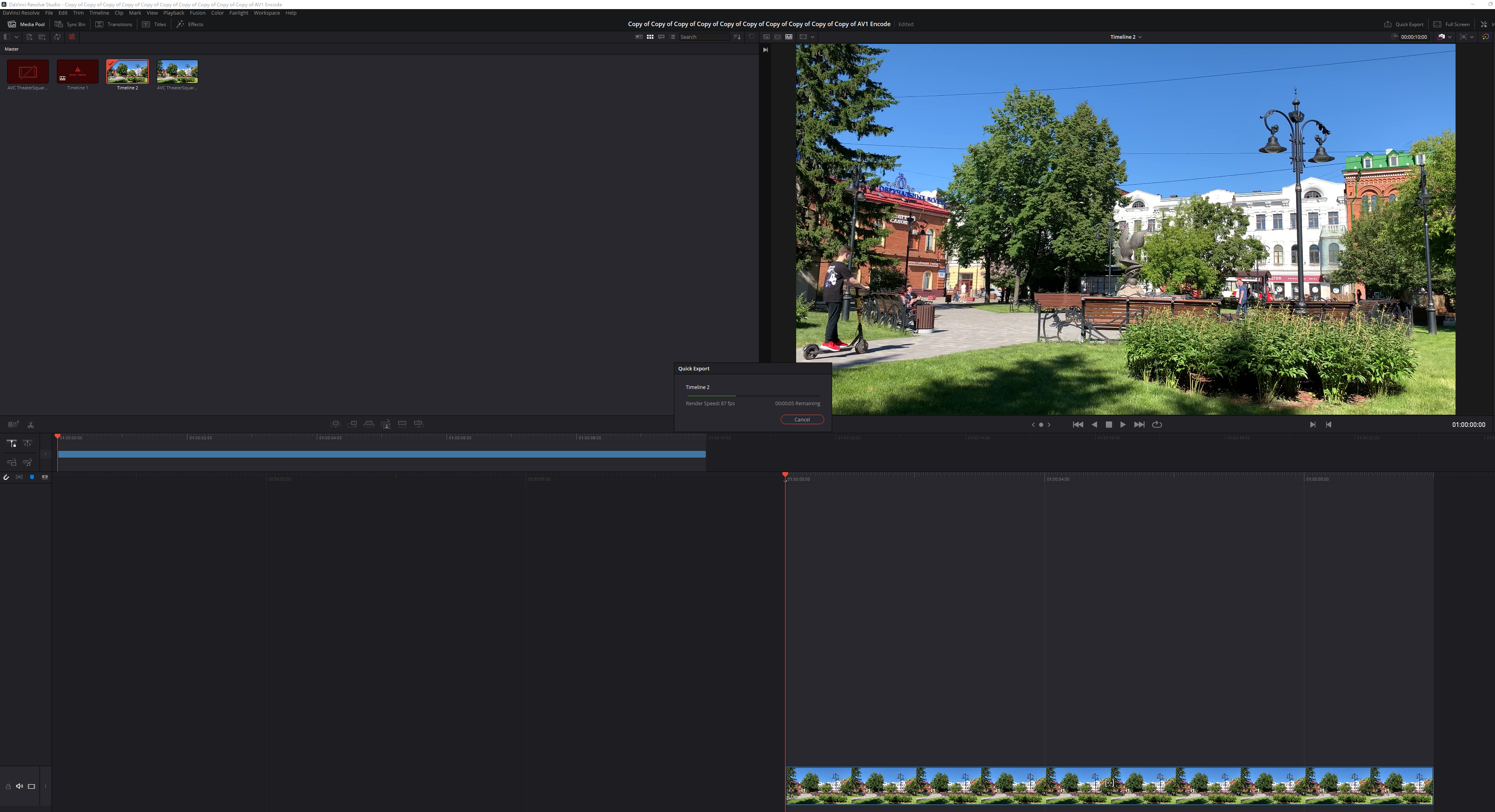Click the Import Media icon

tap(29, 37)
